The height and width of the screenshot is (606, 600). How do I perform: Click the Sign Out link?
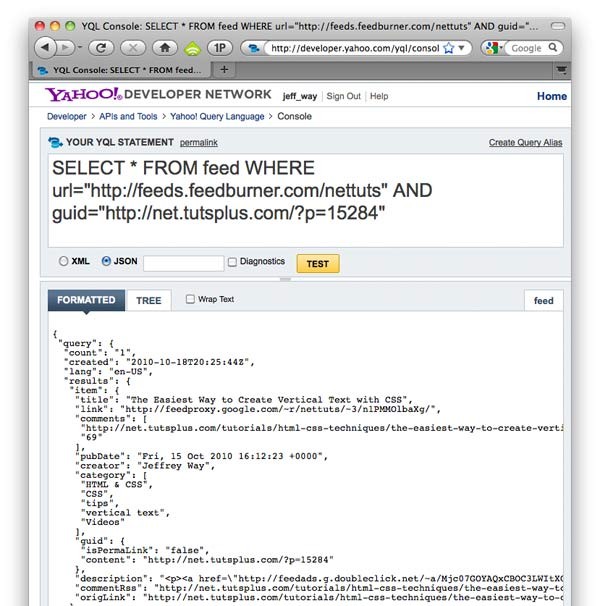343,96
